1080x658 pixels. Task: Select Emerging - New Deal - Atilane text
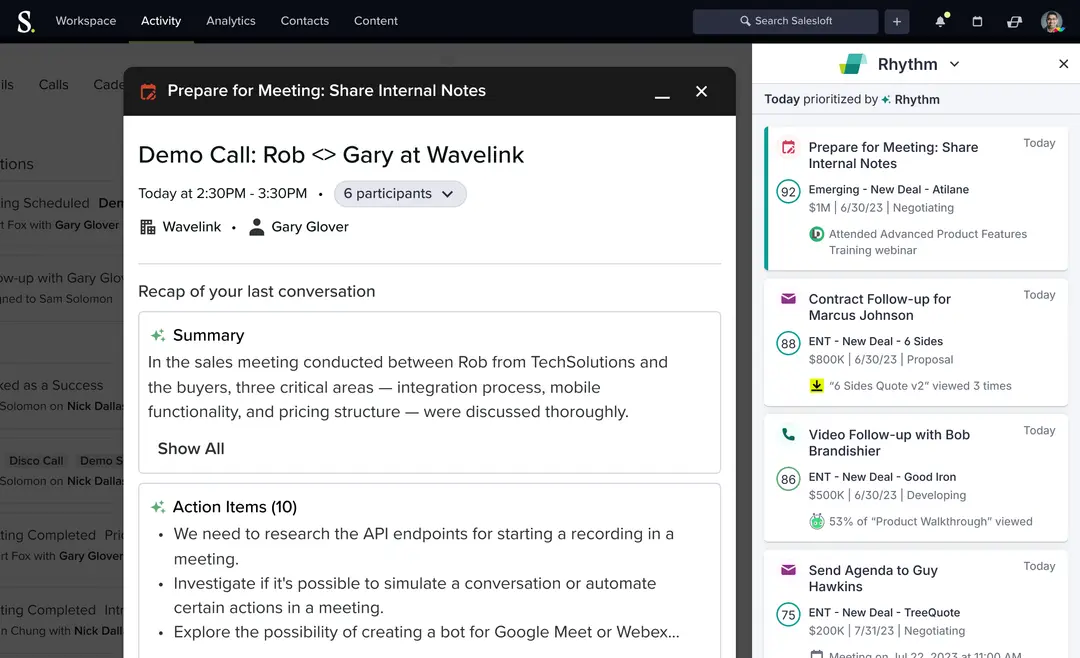889,189
